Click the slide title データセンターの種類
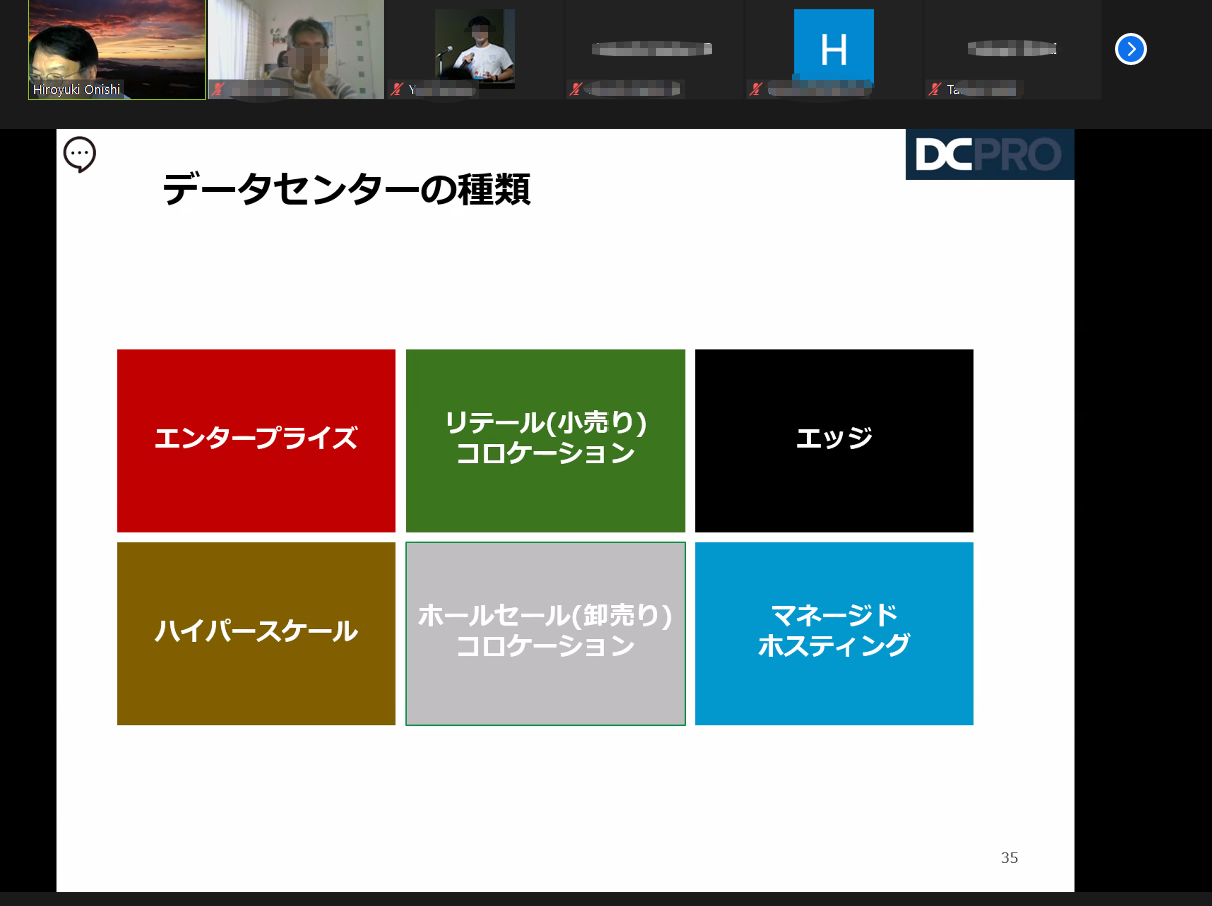The image size is (1212, 906). [346, 190]
